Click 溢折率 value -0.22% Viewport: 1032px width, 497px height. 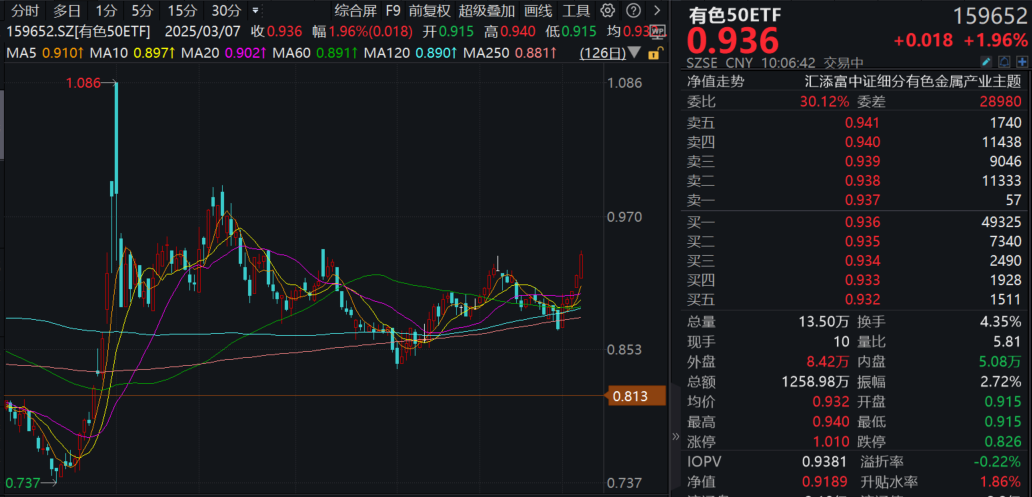pyautogui.click(x=998, y=461)
